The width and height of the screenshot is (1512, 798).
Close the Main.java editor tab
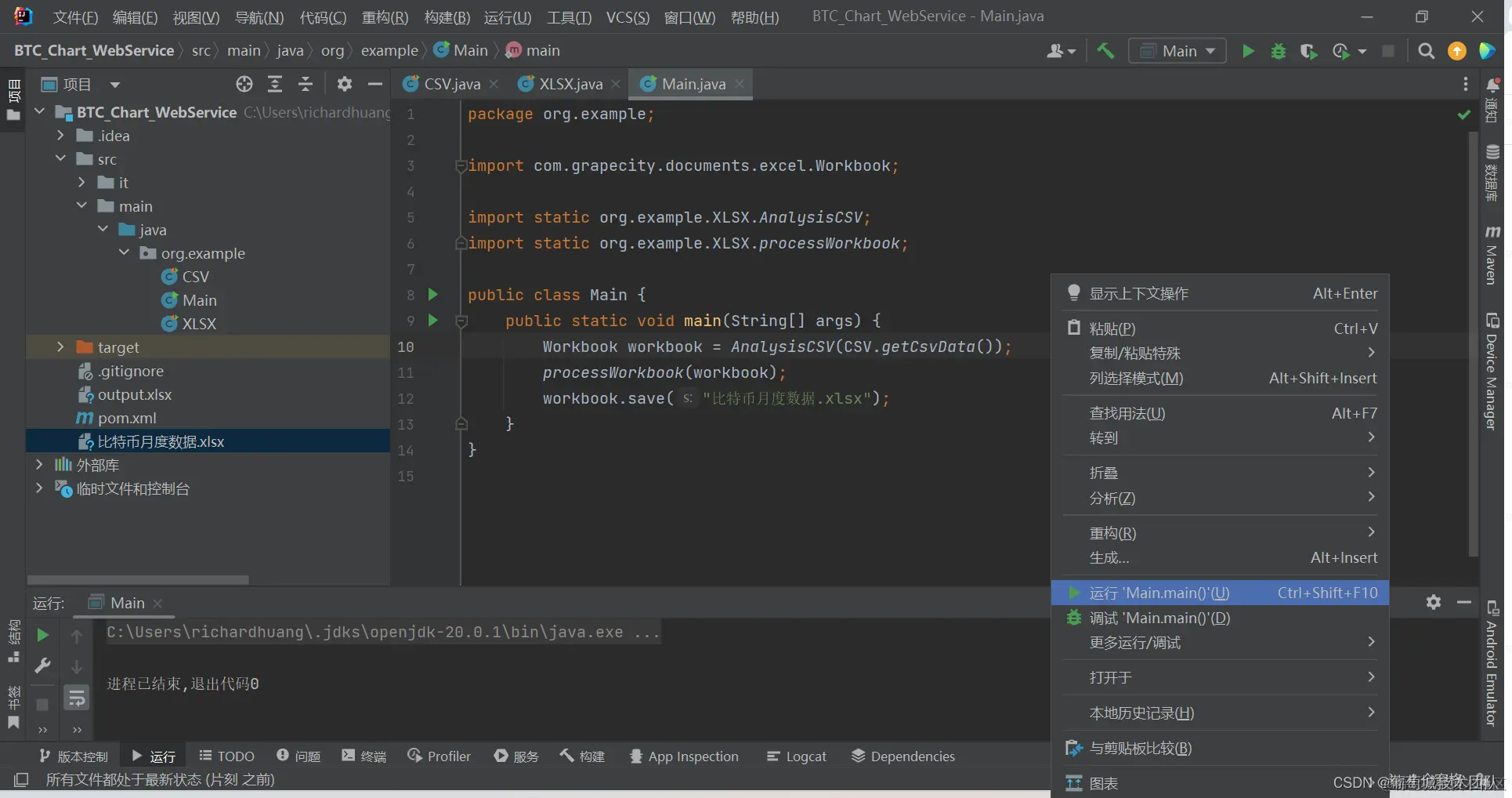coord(740,83)
